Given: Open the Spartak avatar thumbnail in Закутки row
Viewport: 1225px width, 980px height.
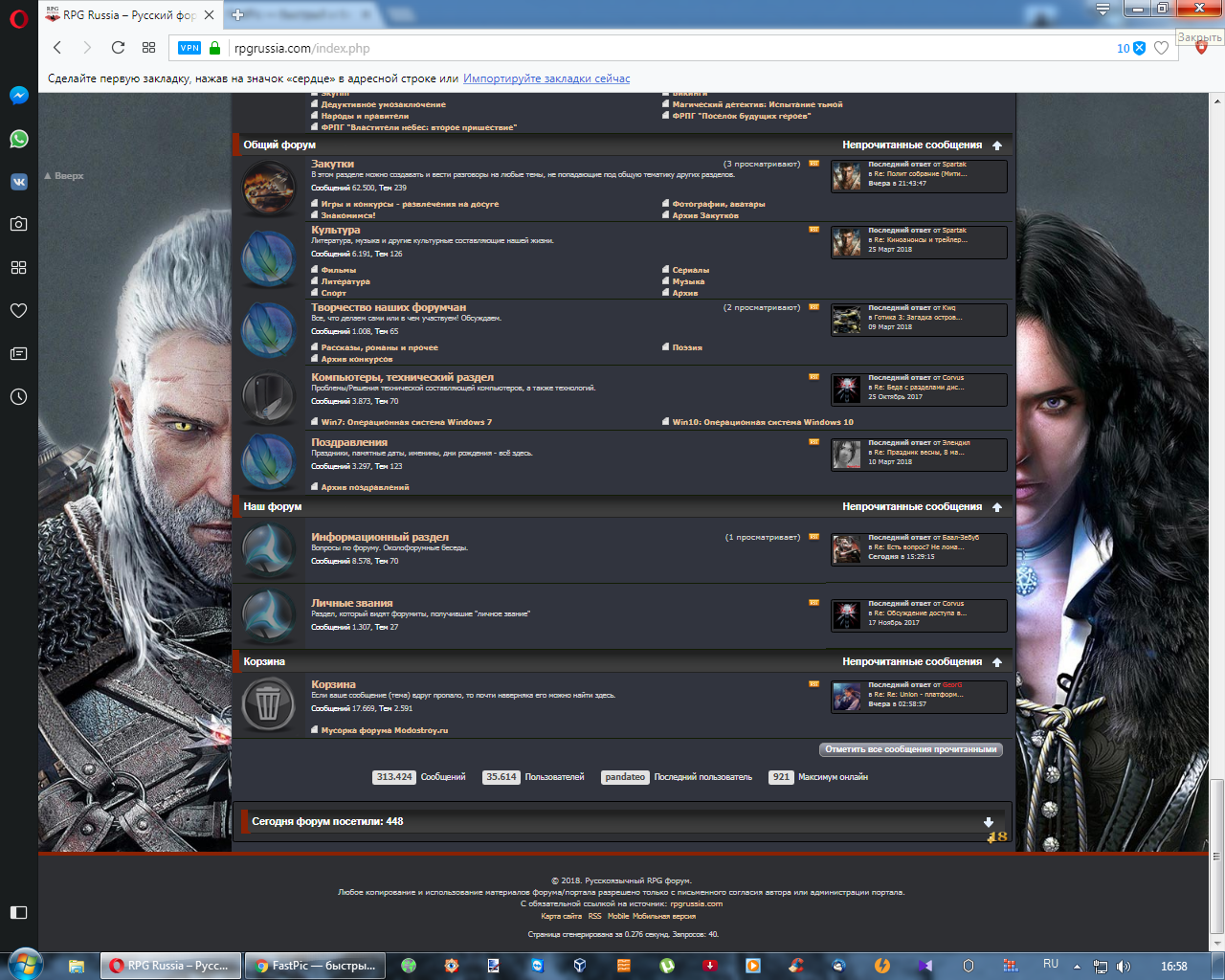Looking at the screenshot, I should [846, 176].
